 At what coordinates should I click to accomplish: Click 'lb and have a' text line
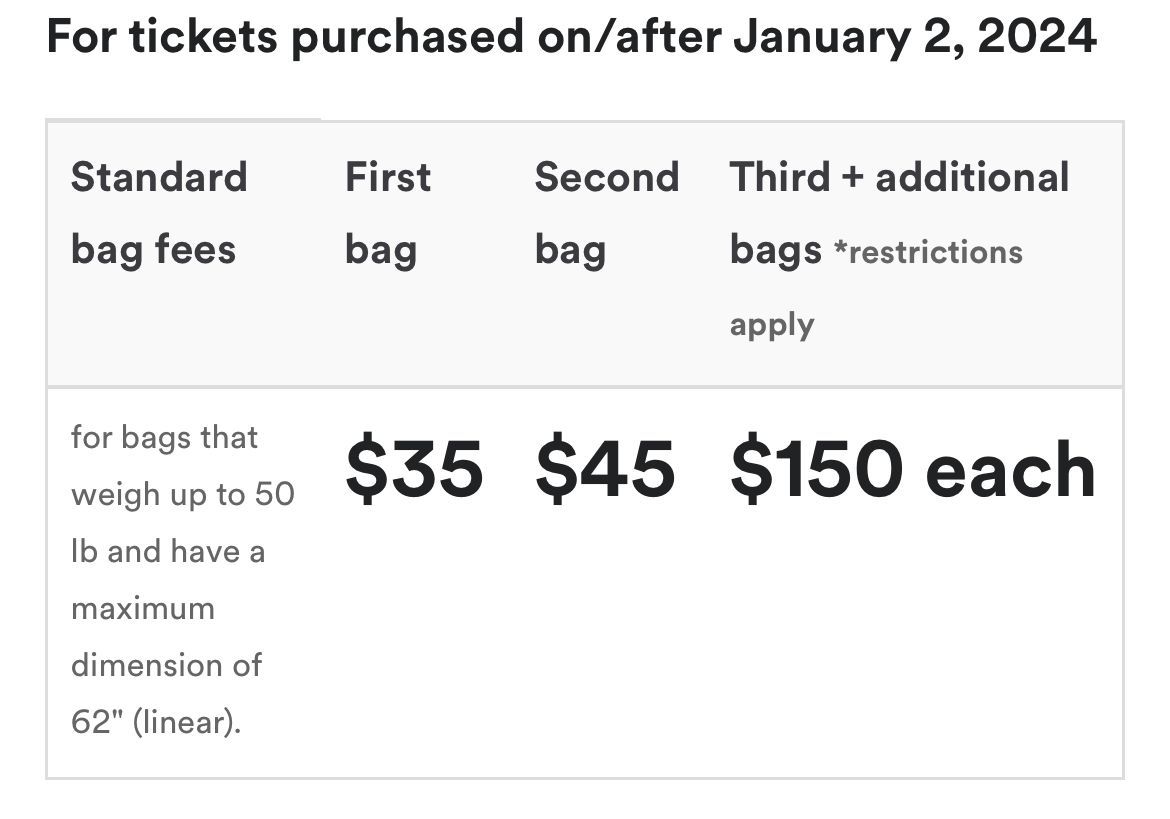click(x=168, y=551)
